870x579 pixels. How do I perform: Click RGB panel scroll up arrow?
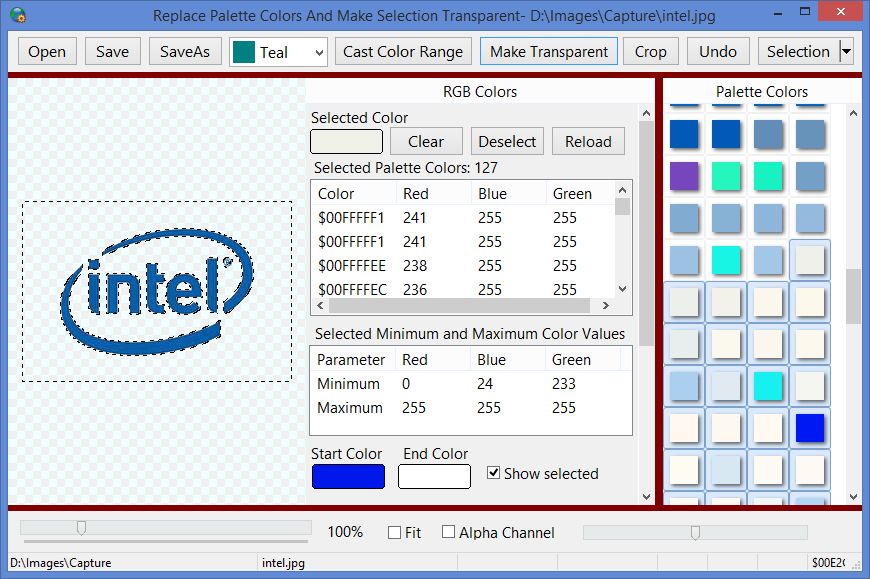(646, 113)
